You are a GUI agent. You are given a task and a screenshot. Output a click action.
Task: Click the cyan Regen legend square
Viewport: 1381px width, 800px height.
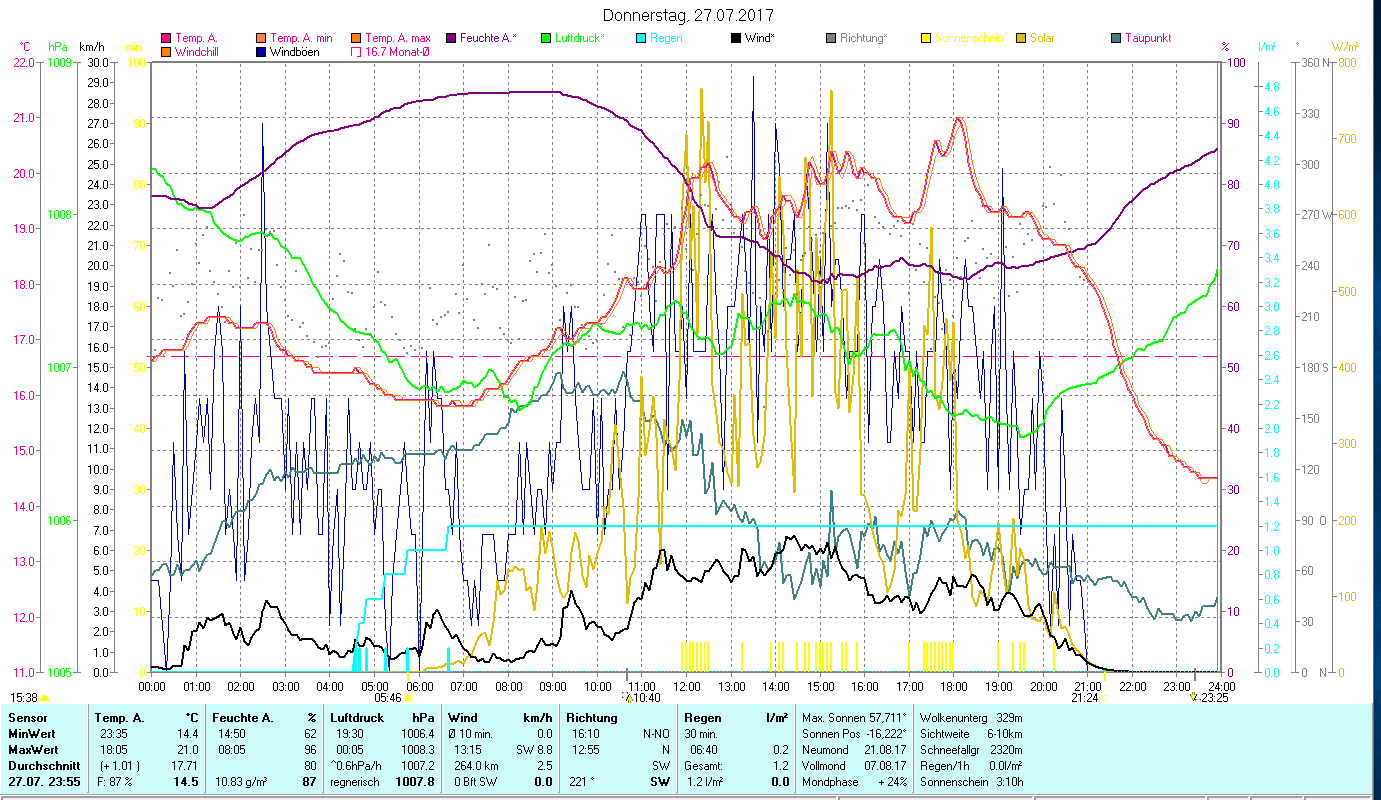[641, 38]
